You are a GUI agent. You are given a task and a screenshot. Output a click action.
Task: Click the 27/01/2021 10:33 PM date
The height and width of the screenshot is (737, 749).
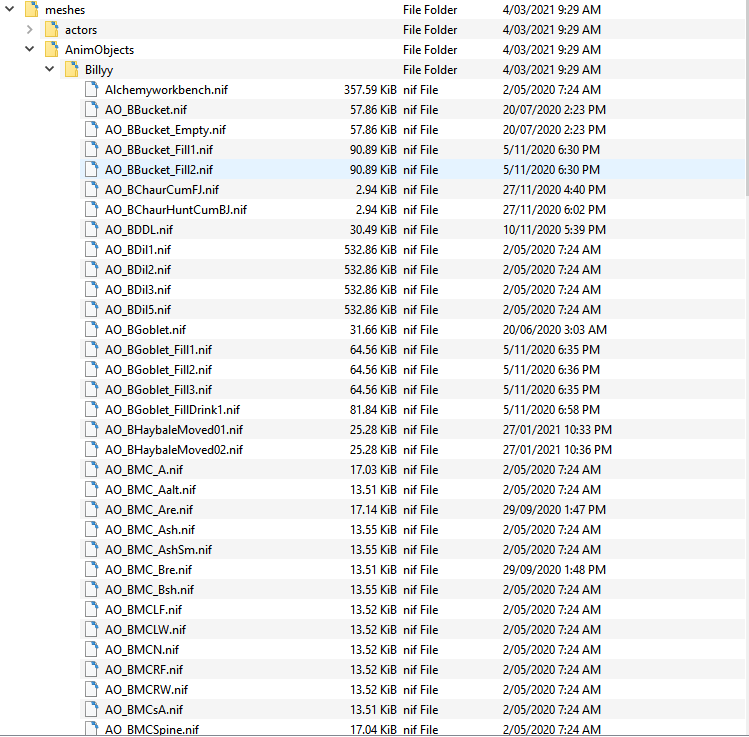557,430
